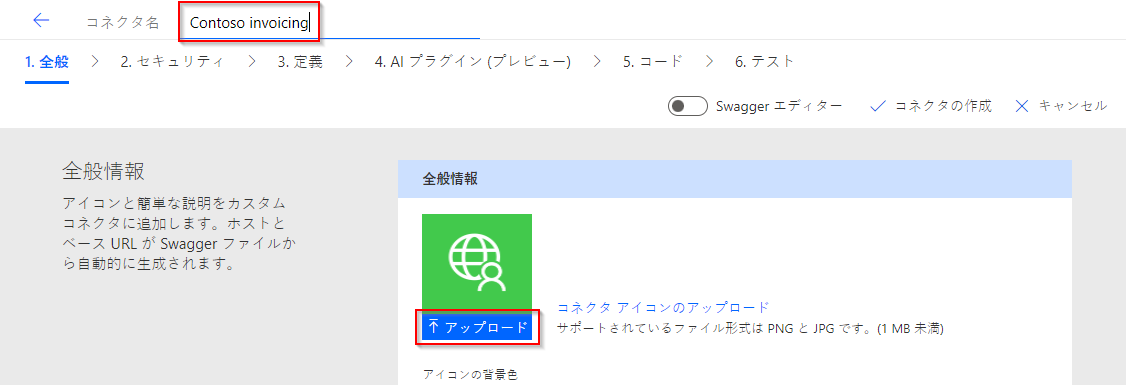Toggle the Swagger エディター switch

click(688, 106)
